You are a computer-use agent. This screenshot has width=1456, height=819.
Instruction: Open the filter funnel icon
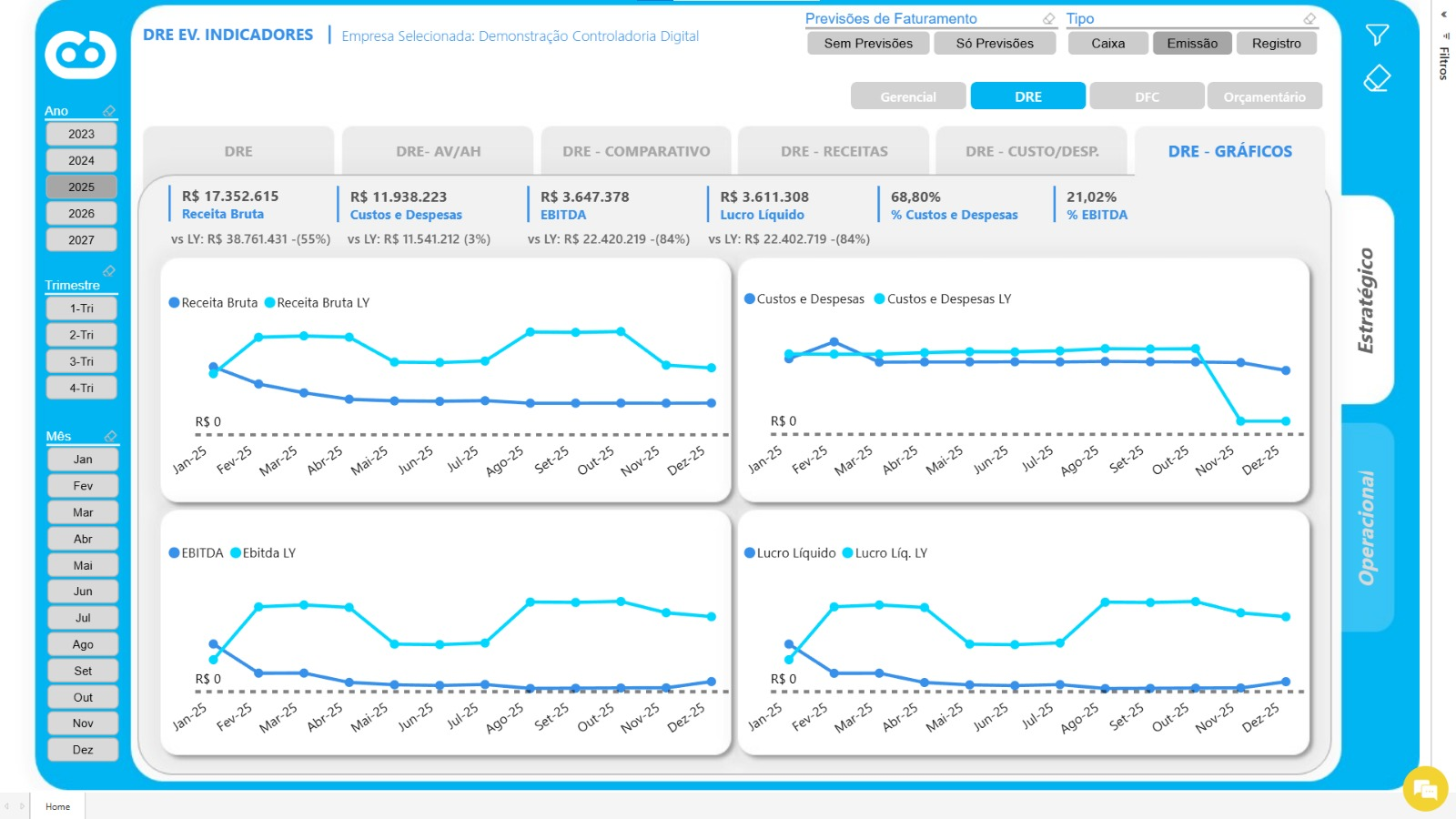tap(1377, 35)
